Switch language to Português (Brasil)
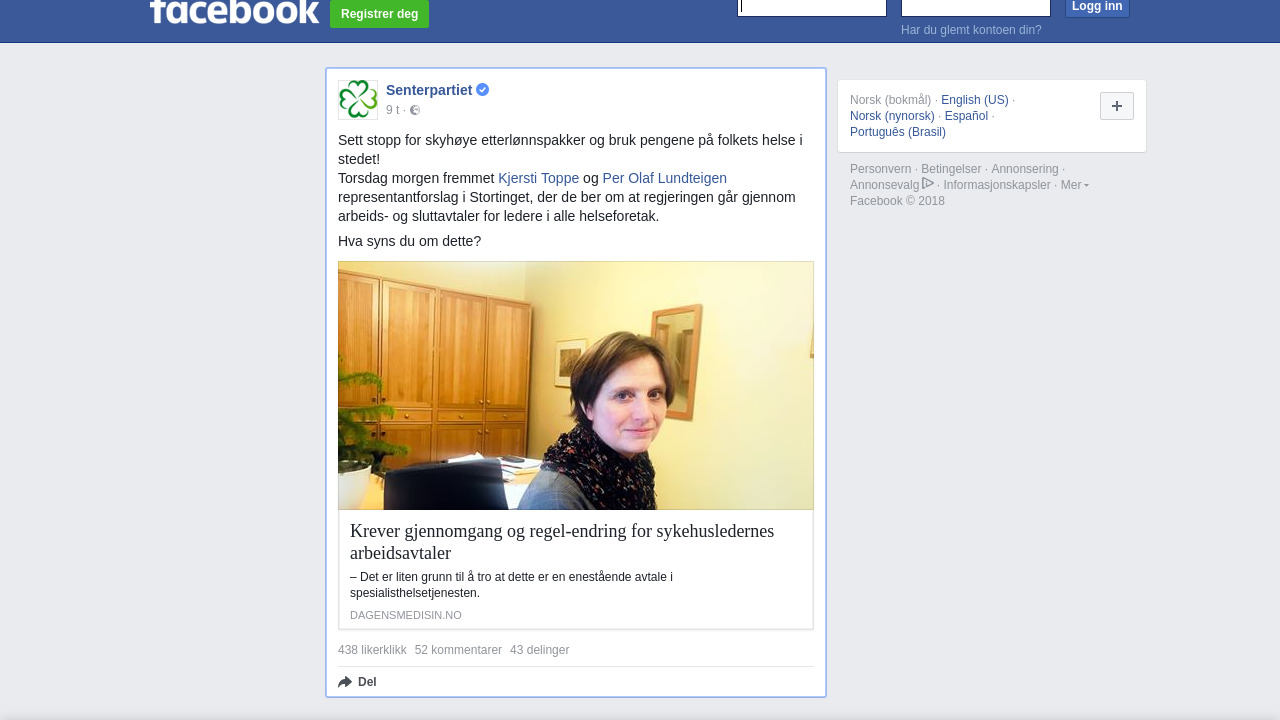This screenshot has height=720, width=1280. 898,132
